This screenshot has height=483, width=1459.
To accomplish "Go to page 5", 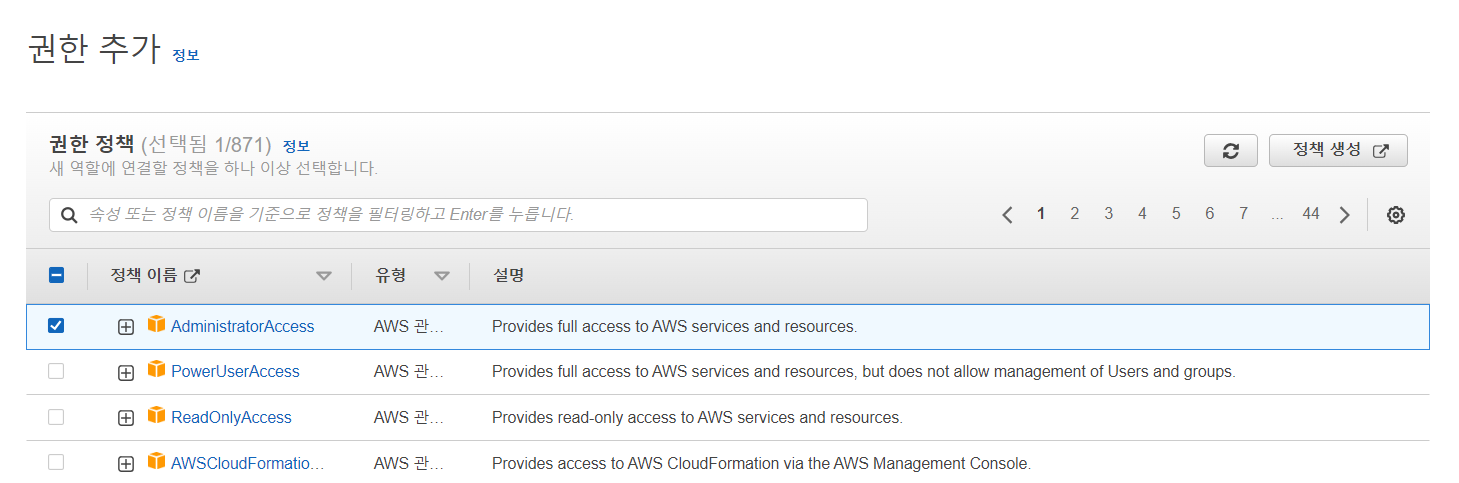I will (x=1176, y=213).
